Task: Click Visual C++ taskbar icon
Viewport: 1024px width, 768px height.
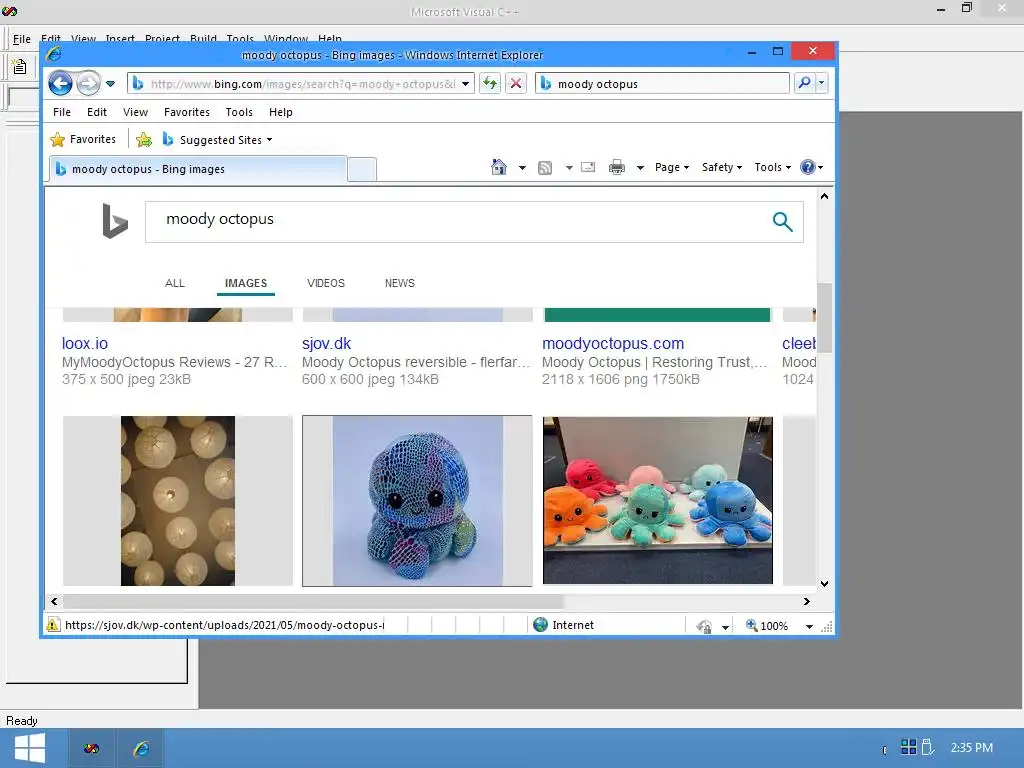Action: [91, 748]
